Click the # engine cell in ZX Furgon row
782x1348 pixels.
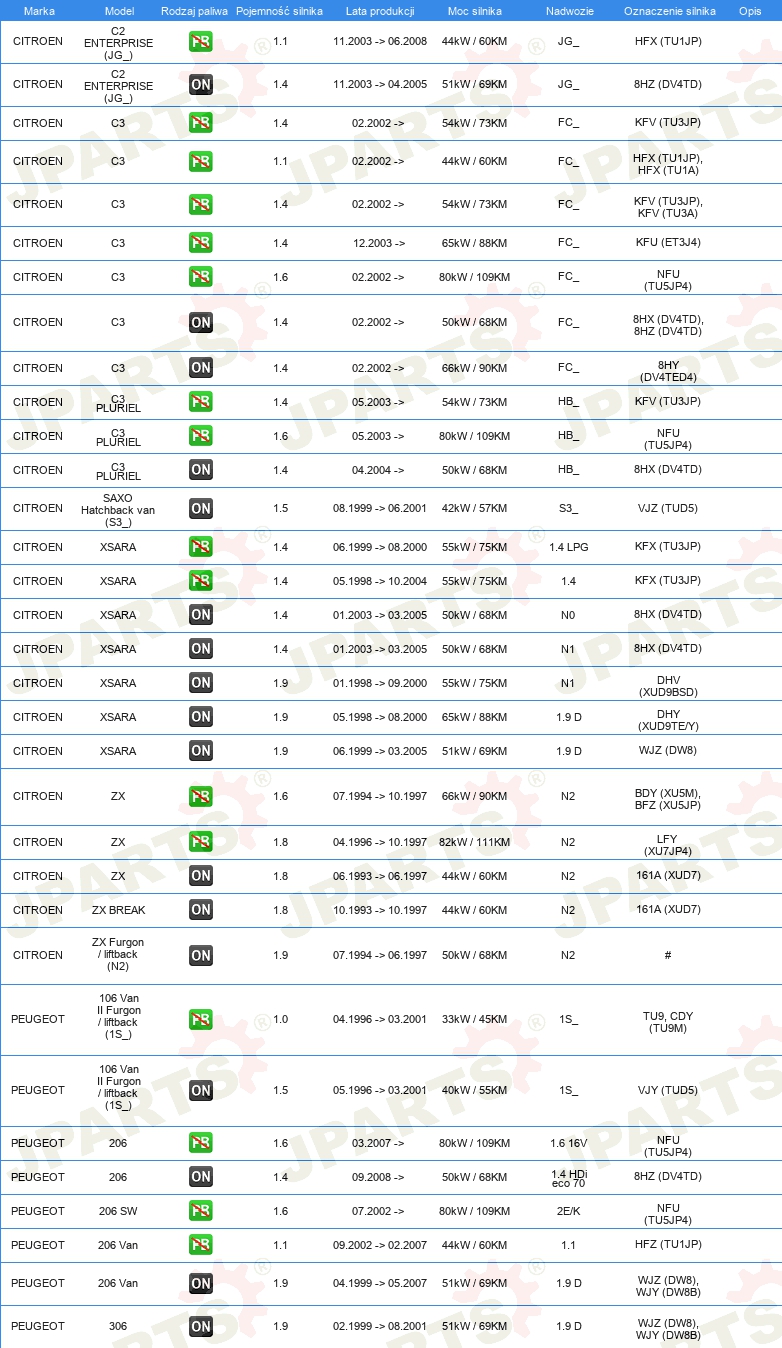(x=668, y=956)
